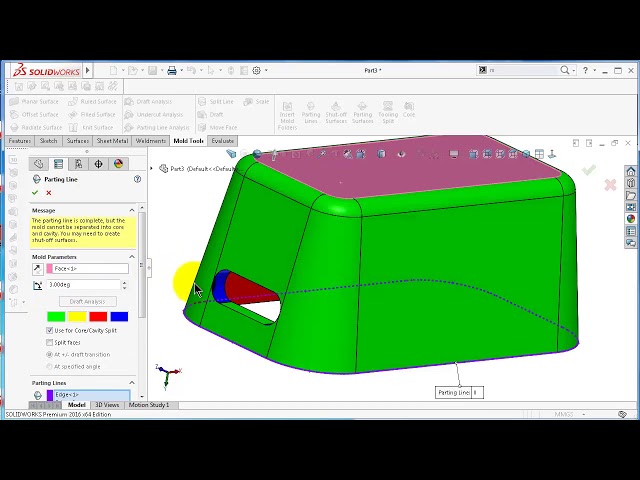Select the Planar Surface ribbon tool
This screenshot has height=480, width=640.
(34, 102)
